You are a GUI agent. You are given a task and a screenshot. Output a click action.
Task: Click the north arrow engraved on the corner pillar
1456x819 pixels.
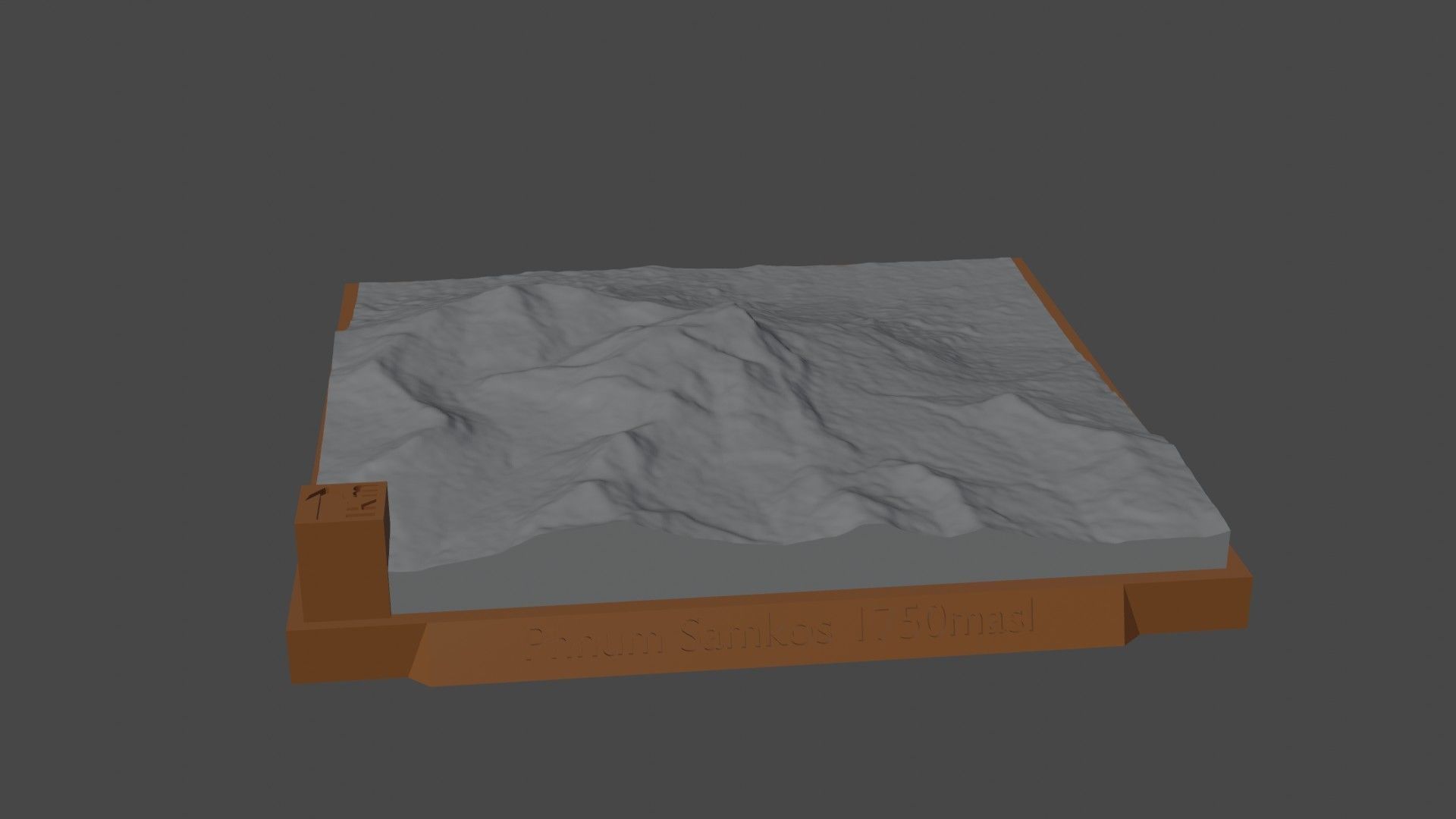[318, 503]
